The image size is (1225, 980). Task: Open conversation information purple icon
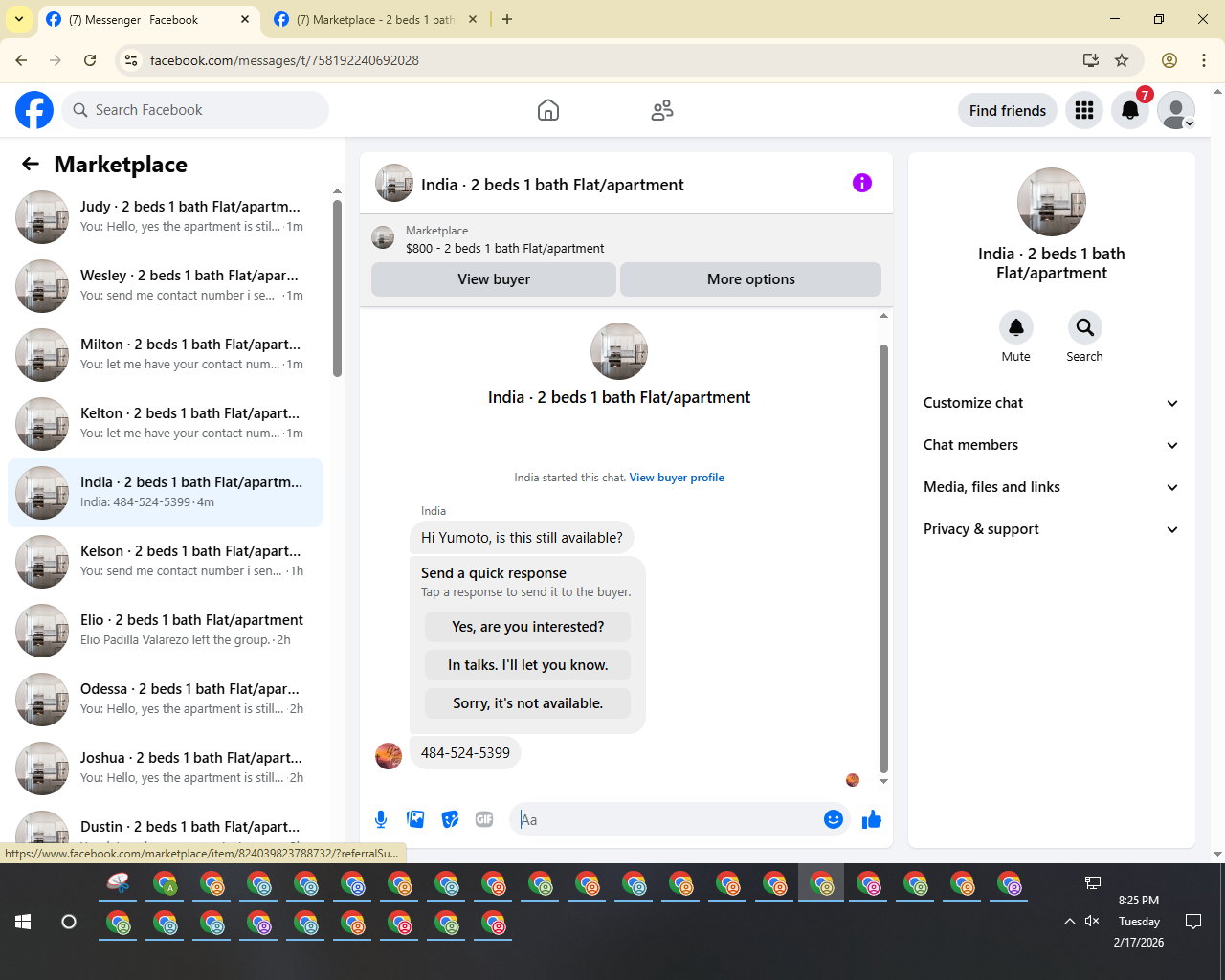coord(862,183)
